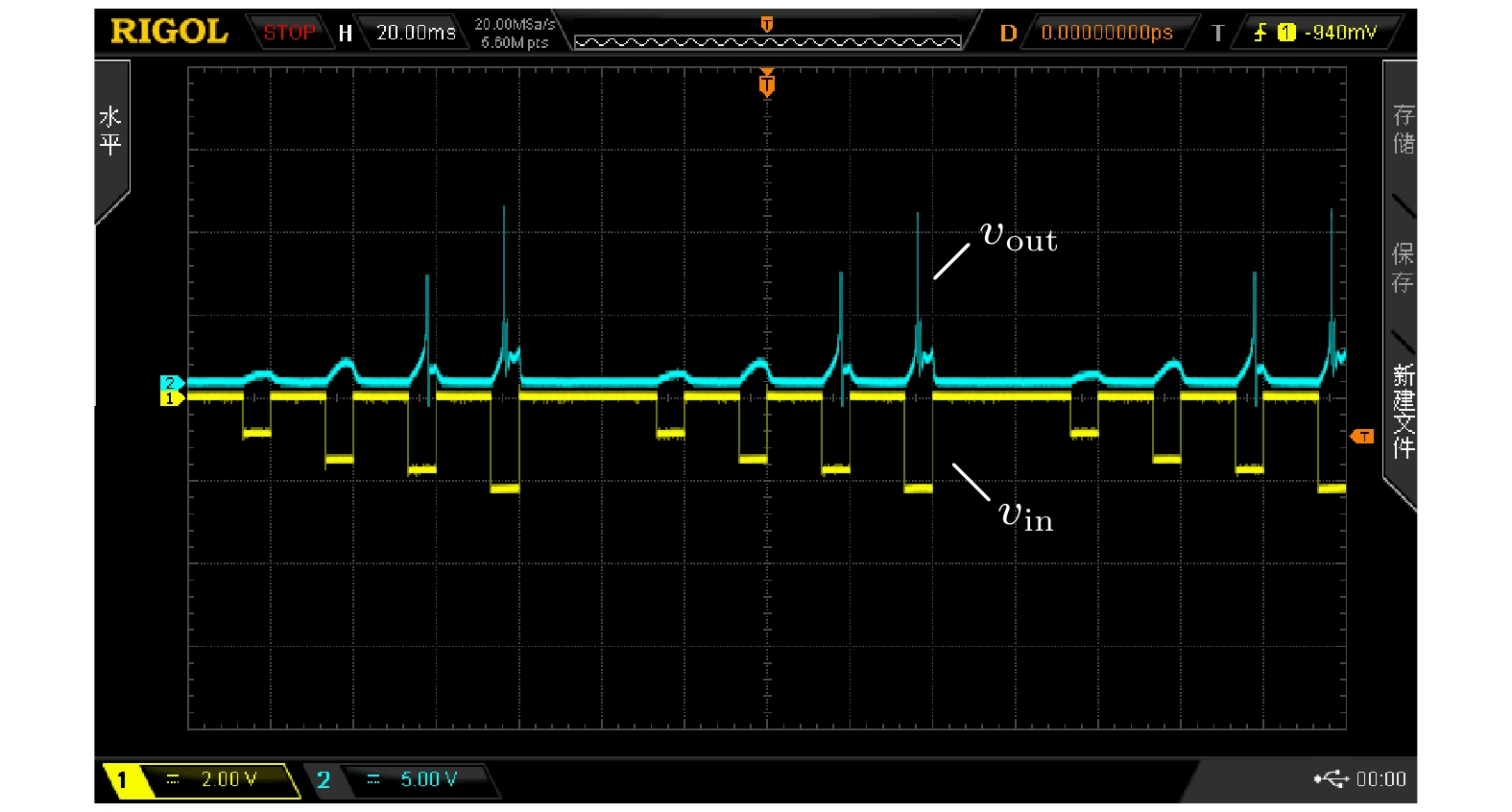This screenshot has height=812, width=1512.
Task: Click the USB connection icon
Action: [x=1331, y=778]
